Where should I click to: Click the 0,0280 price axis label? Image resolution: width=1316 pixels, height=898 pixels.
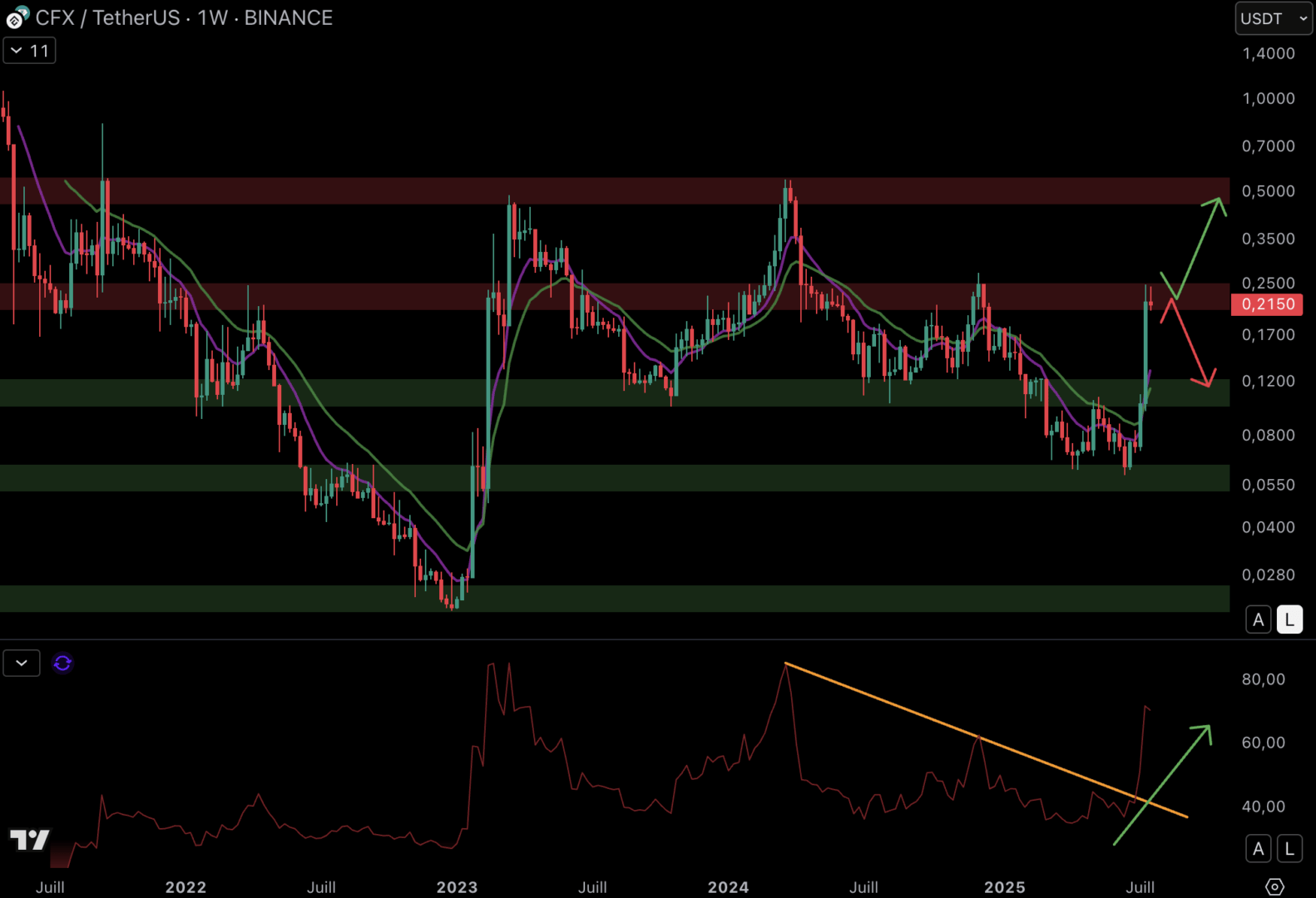point(1268,575)
